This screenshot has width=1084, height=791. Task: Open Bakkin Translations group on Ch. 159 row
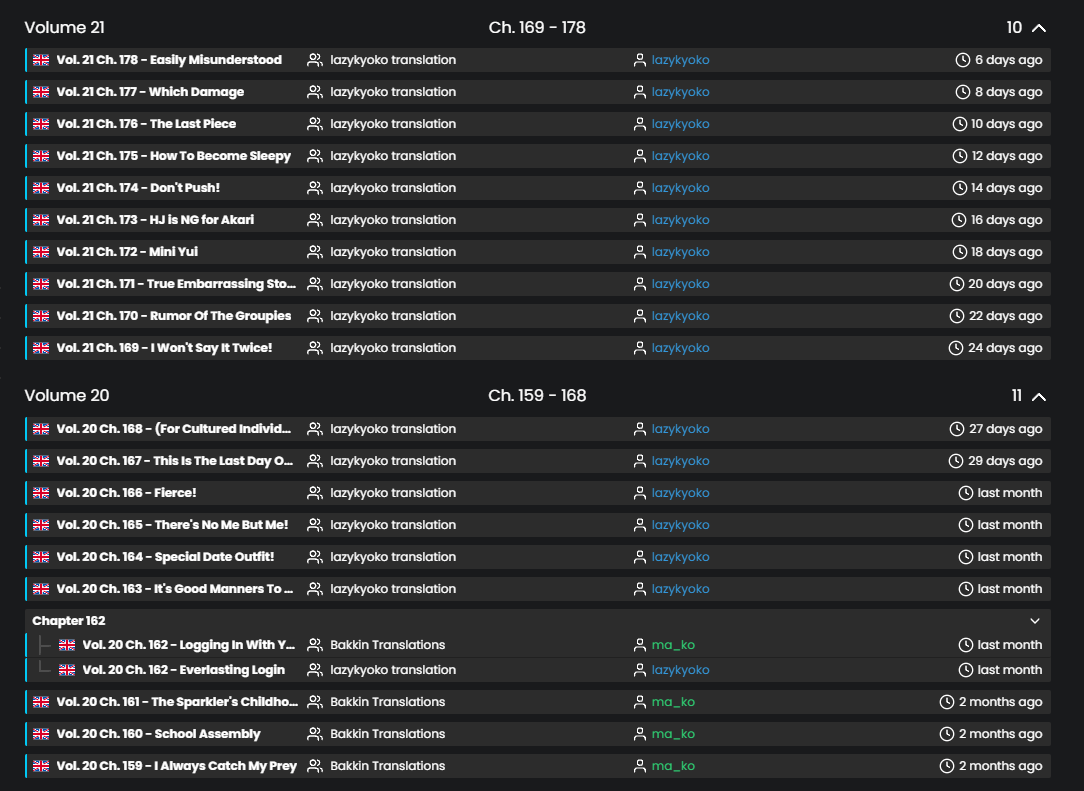click(x=387, y=766)
